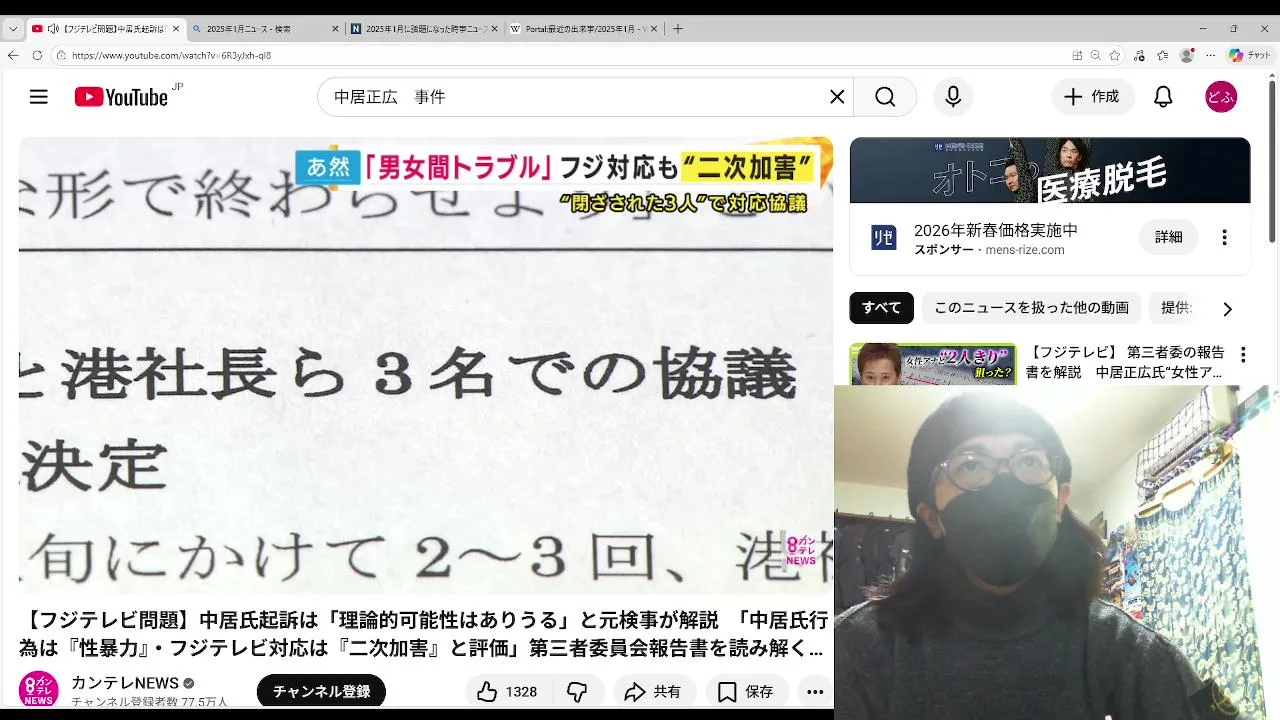
Task: Click the zoom-out magnifier in address bar
Action: (x=1096, y=55)
